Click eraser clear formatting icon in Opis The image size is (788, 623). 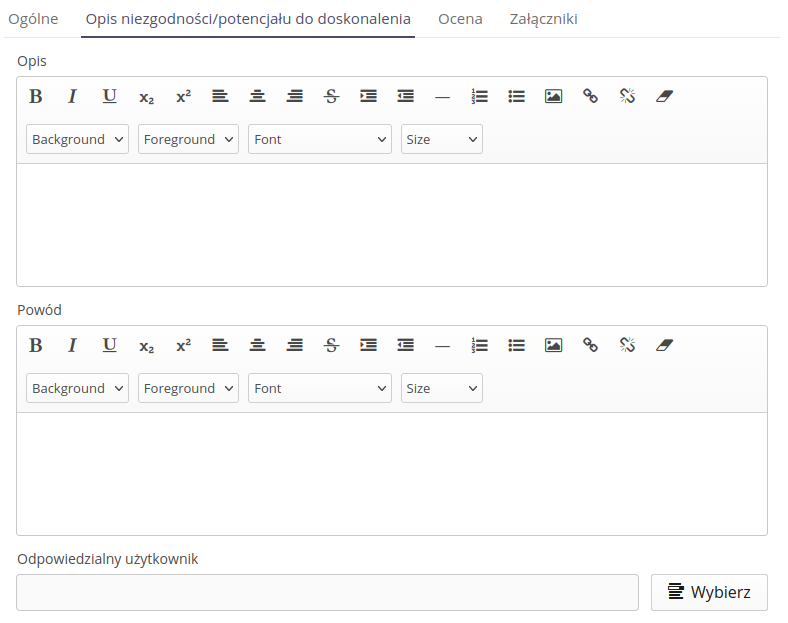[x=665, y=96]
